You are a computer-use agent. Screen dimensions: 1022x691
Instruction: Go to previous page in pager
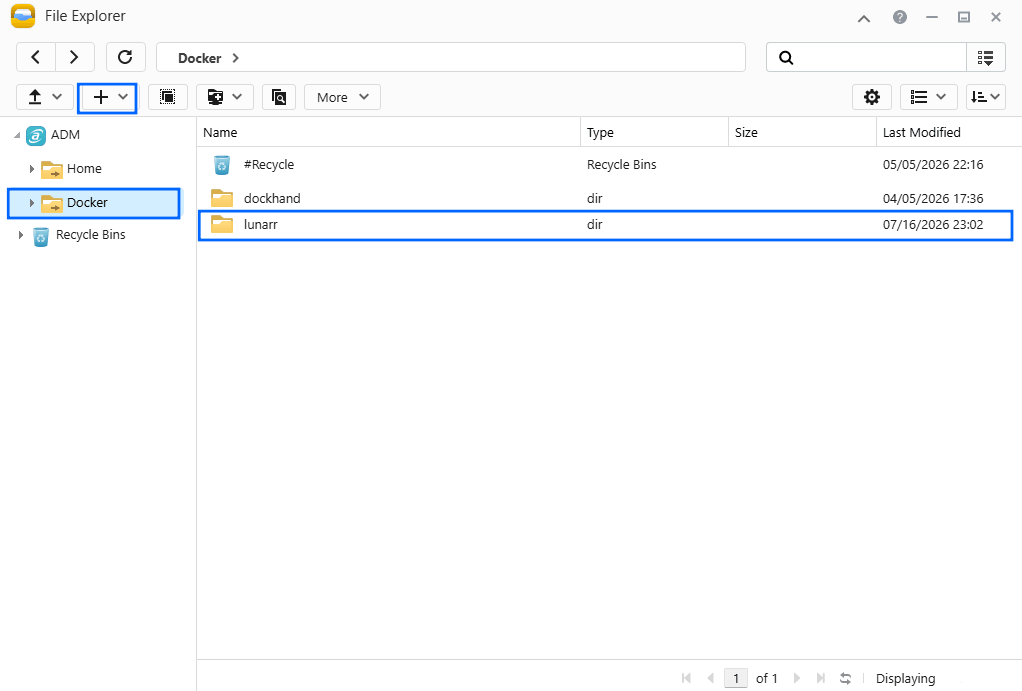[x=710, y=678]
